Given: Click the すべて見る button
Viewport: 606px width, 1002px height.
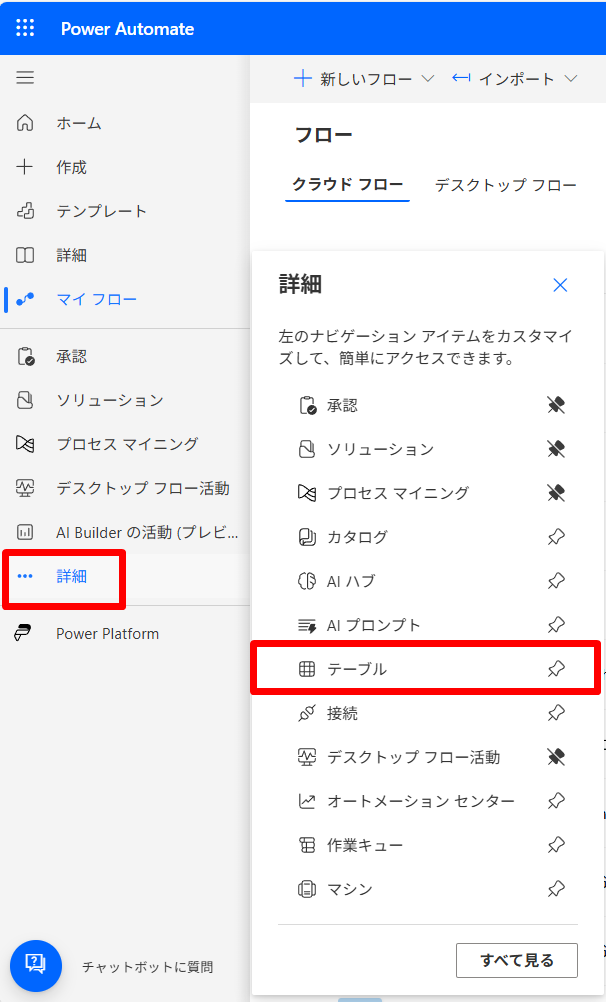Looking at the screenshot, I should pos(517,960).
